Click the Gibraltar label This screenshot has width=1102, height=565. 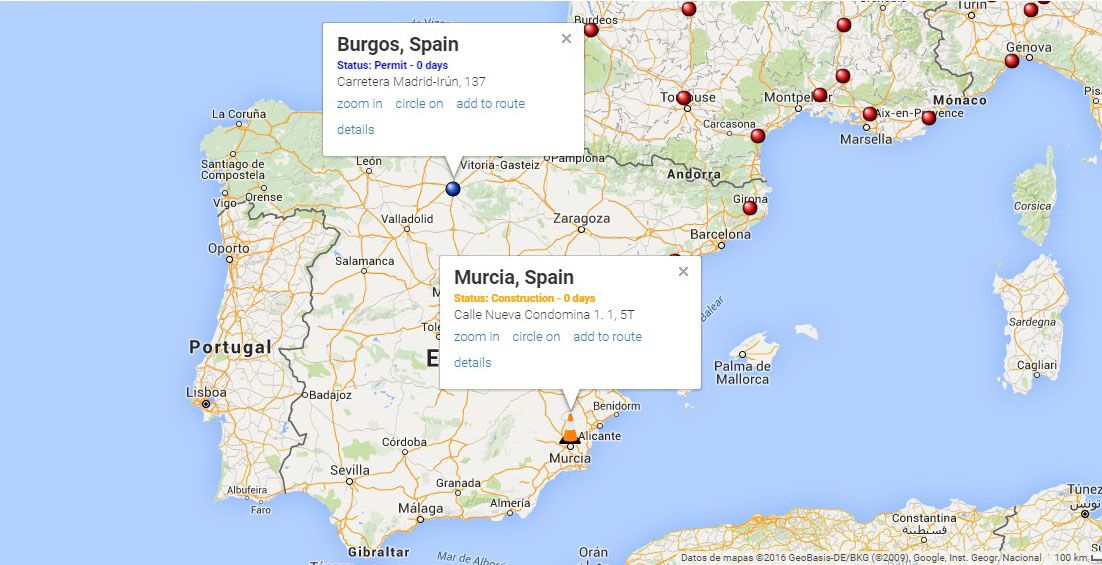tap(379, 552)
